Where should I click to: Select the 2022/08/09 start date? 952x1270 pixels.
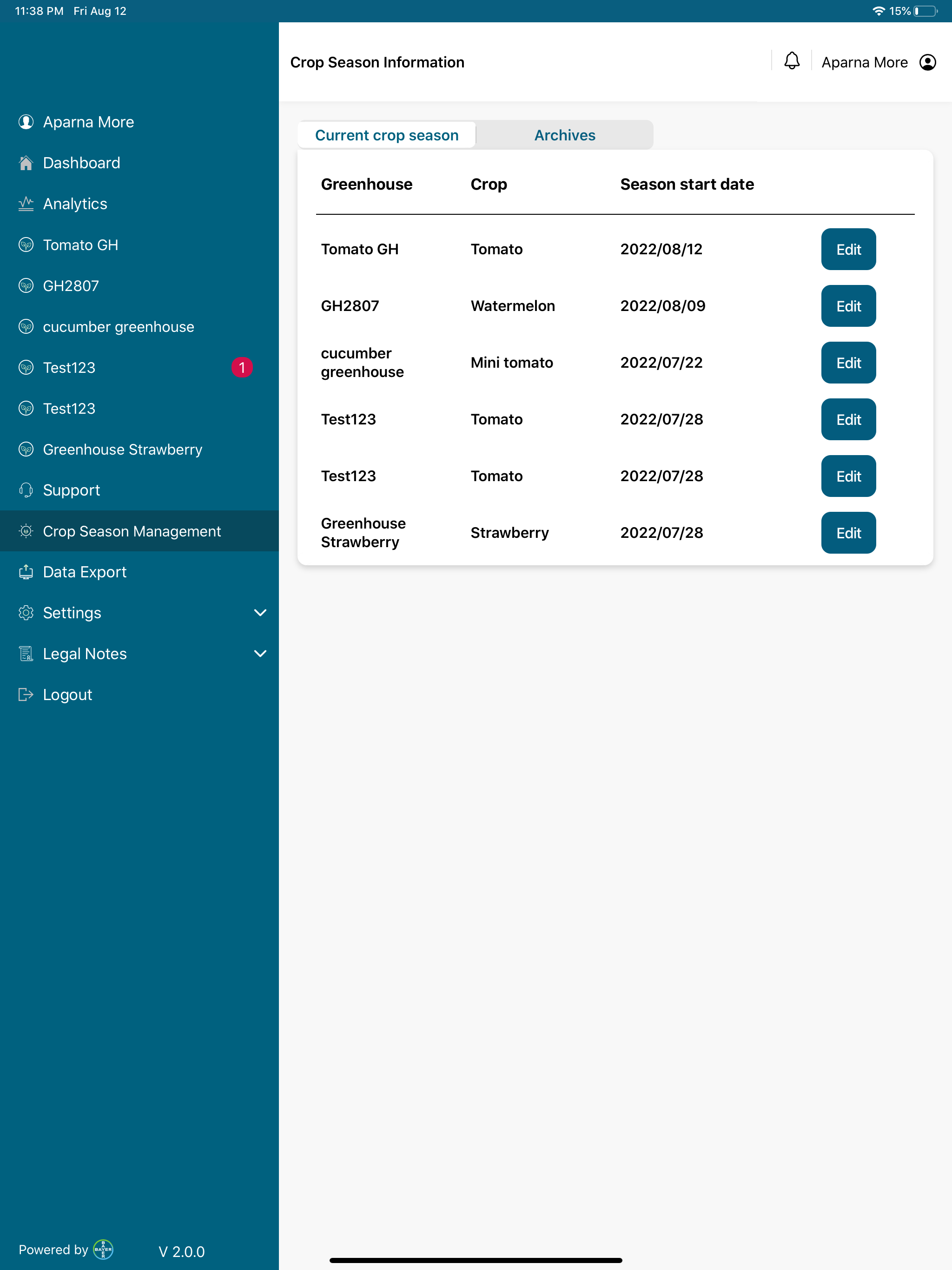coord(662,305)
